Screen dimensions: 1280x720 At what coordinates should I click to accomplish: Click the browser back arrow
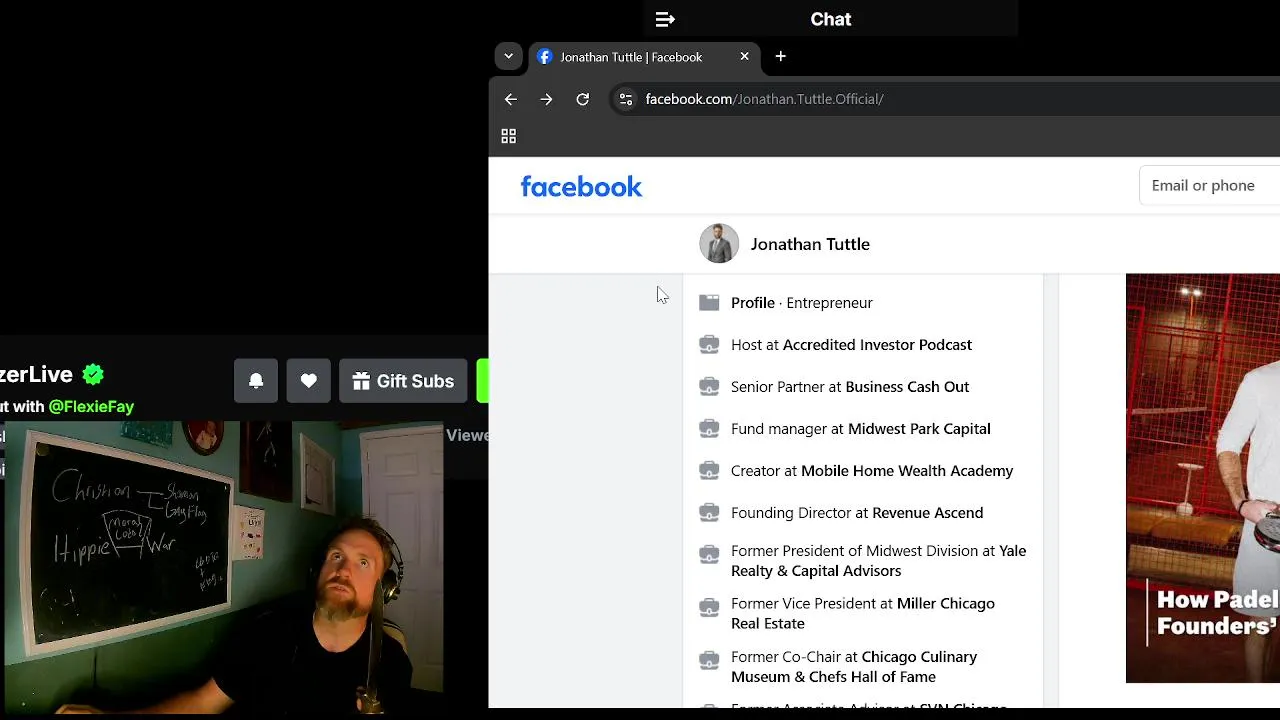[511, 99]
